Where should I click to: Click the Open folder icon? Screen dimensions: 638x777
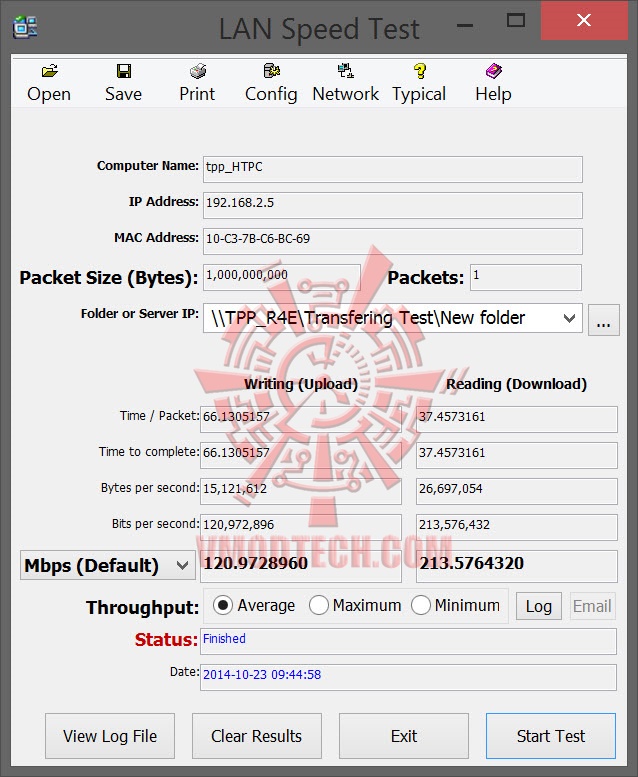[49, 71]
